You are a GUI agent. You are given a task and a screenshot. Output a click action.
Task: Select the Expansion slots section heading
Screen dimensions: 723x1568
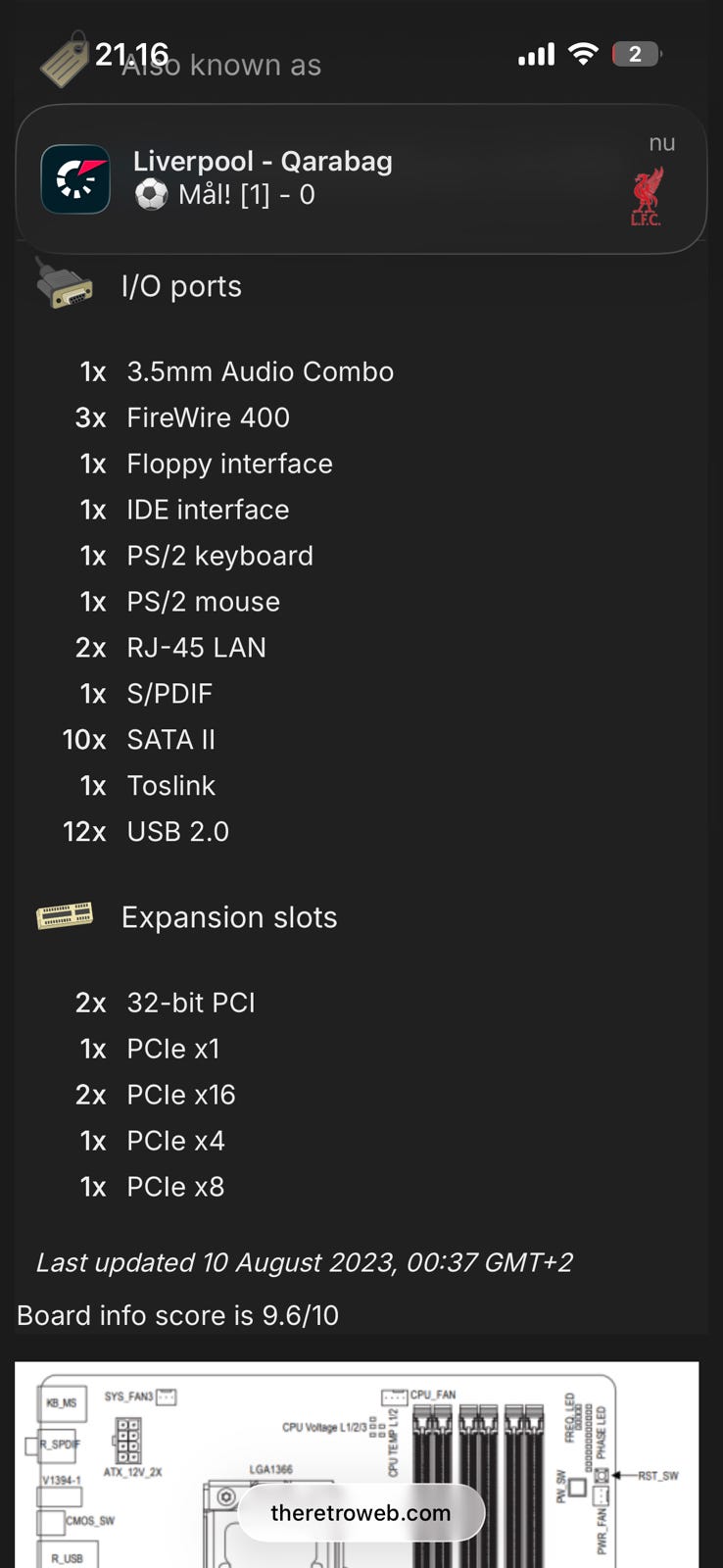pos(229,917)
